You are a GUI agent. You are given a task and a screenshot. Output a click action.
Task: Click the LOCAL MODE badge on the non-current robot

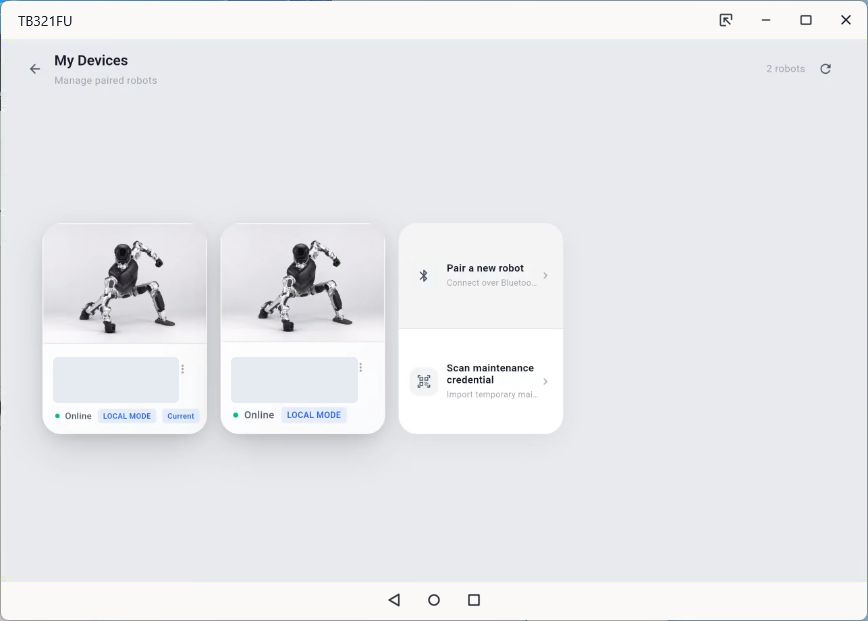click(x=314, y=415)
